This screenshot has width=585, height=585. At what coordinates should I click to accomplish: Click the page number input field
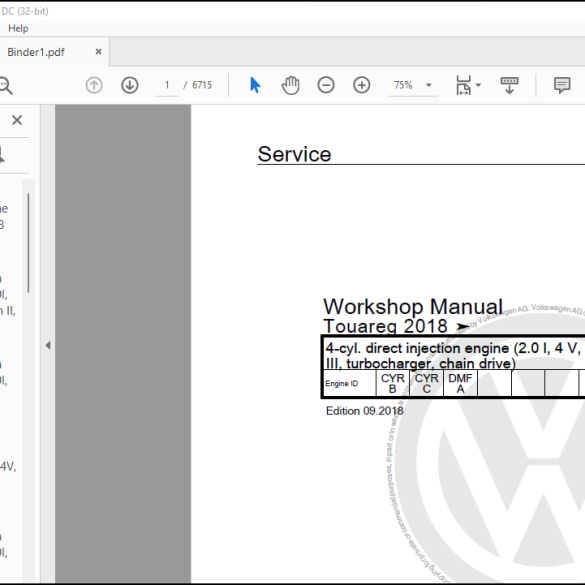pos(167,85)
